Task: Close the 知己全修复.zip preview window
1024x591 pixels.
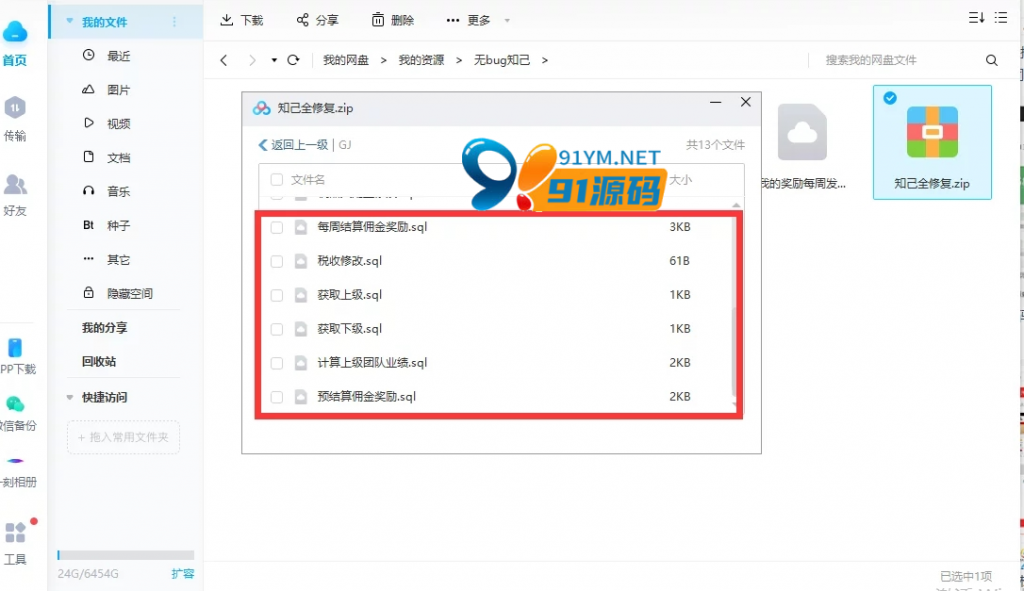Action: tap(746, 102)
